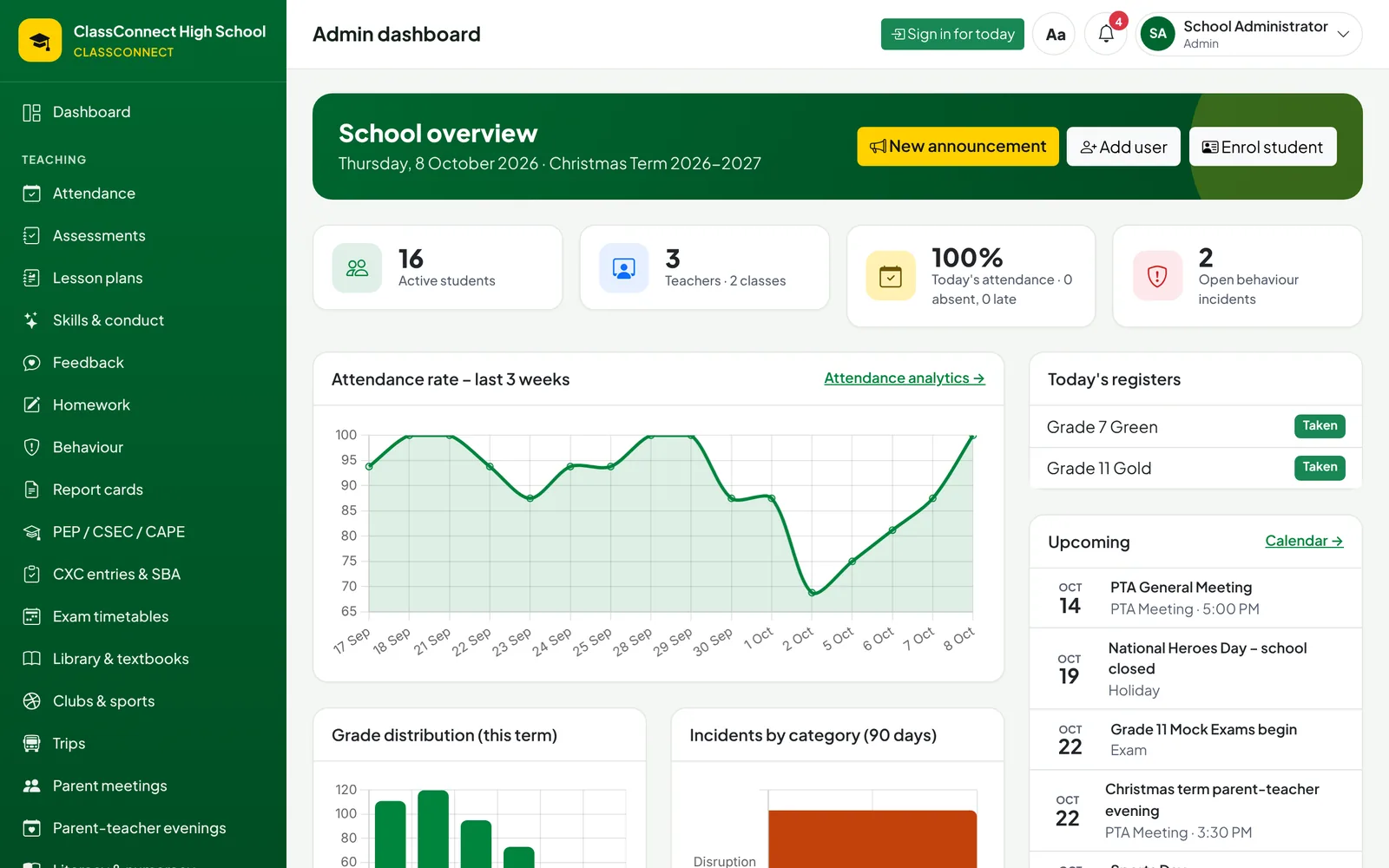Click the Skills & conduct sparkle icon
The width and height of the screenshot is (1389, 868).
[x=32, y=320]
